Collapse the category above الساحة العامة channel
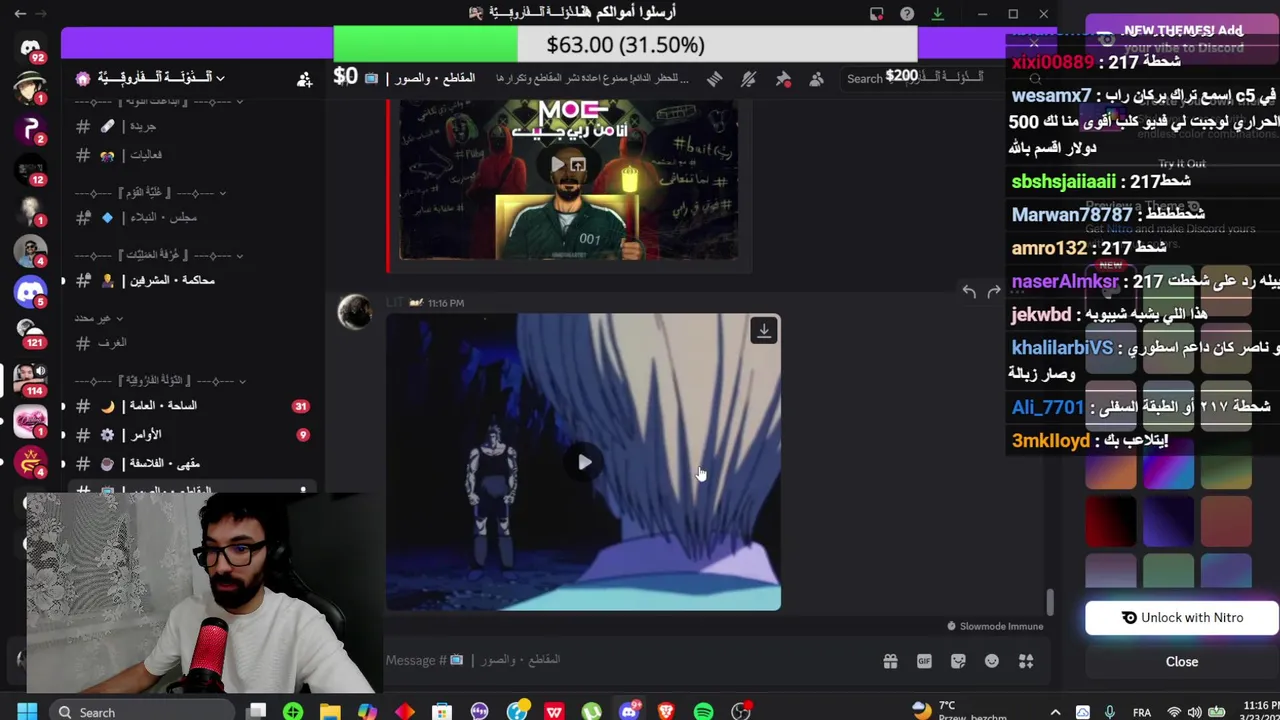Viewport: 1280px width, 720px height. click(x=160, y=380)
